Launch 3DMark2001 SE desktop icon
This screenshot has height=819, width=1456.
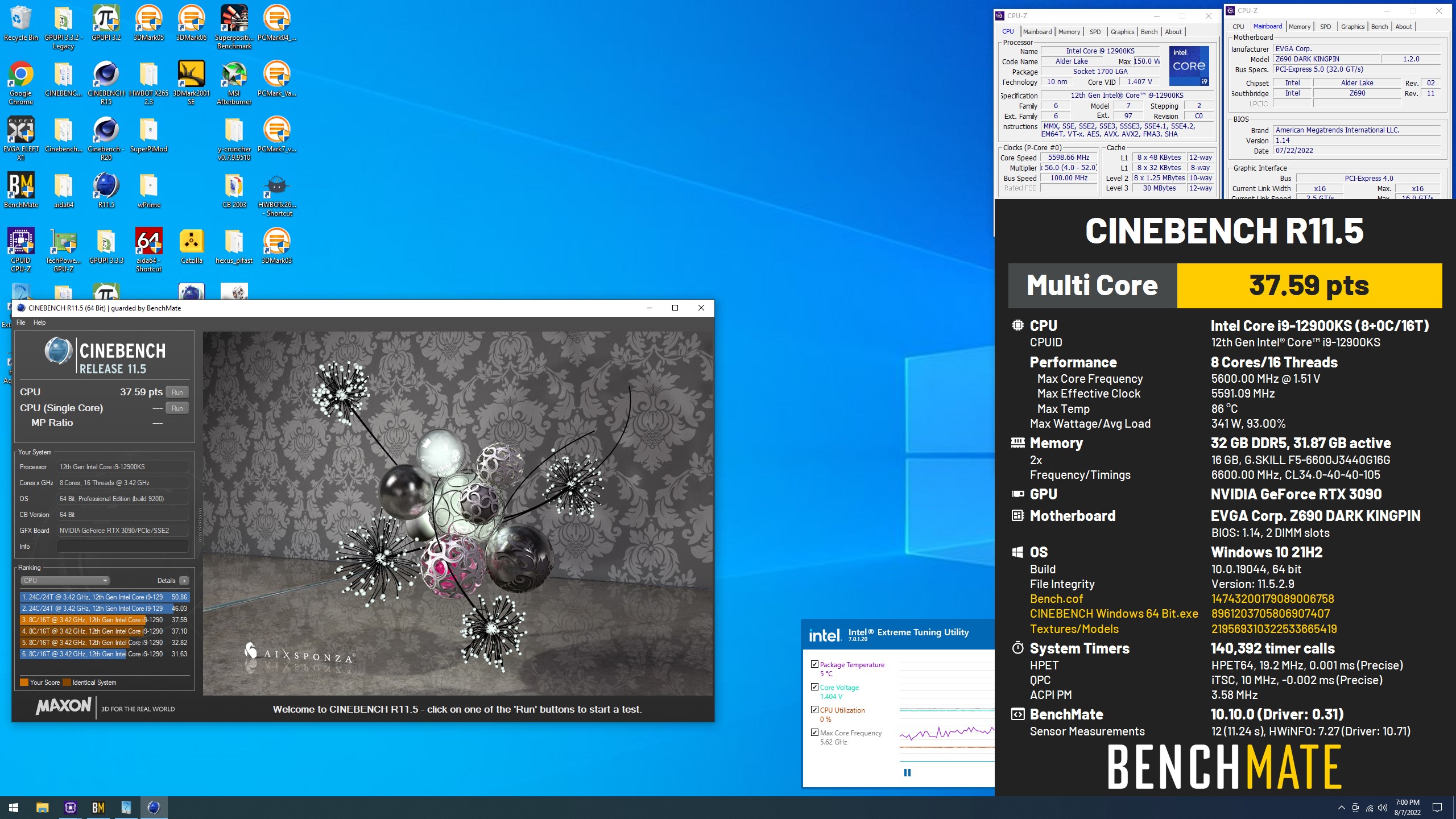tap(192, 82)
